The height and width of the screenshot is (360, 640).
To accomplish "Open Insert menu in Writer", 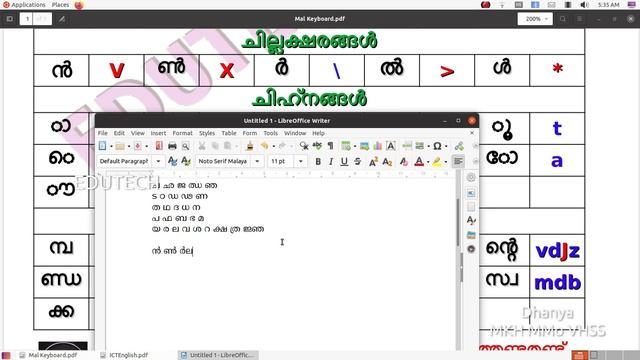I will [x=158, y=133].
